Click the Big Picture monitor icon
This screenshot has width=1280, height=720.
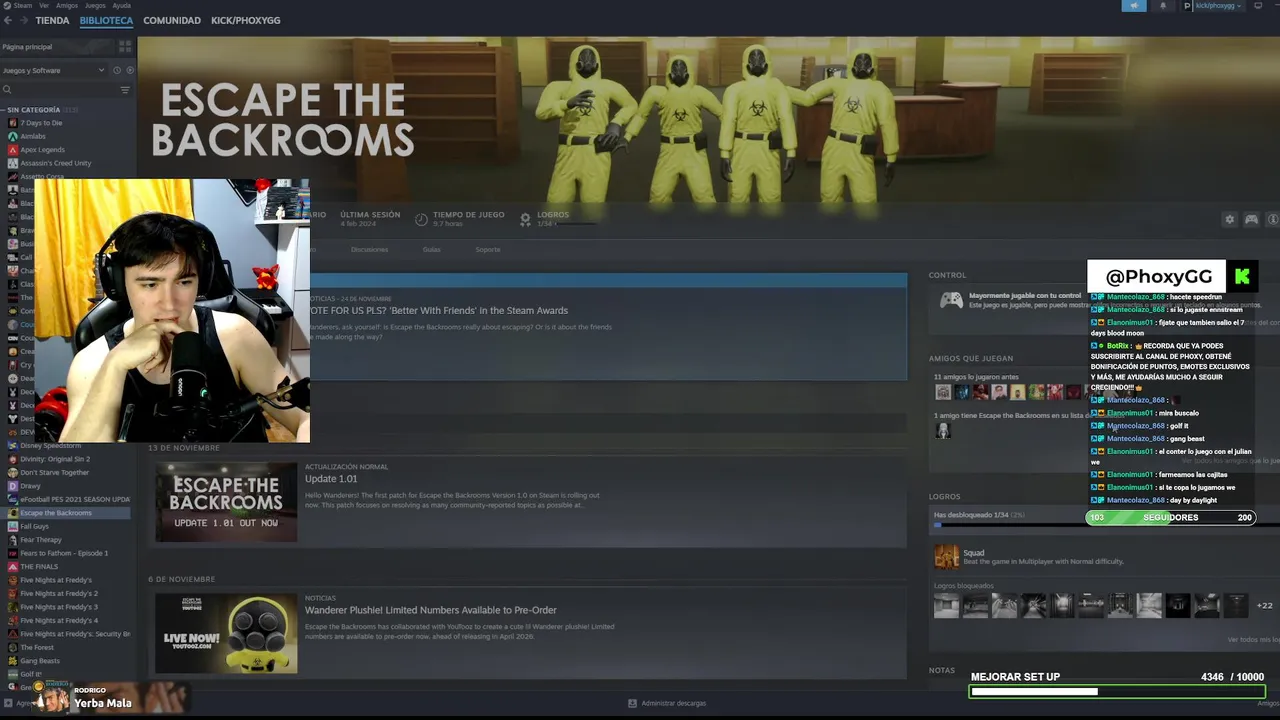[1258, 6]
